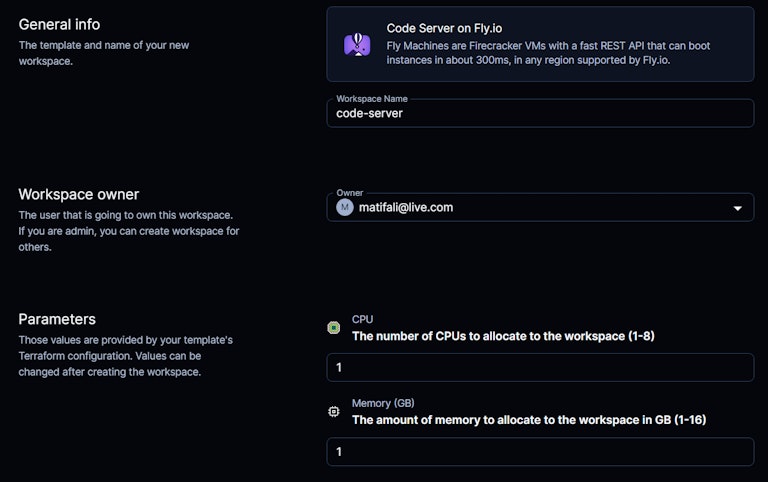Click the green CPU chip icon
This screenshot has height=482, width=768.
click(x=334, y=327)
